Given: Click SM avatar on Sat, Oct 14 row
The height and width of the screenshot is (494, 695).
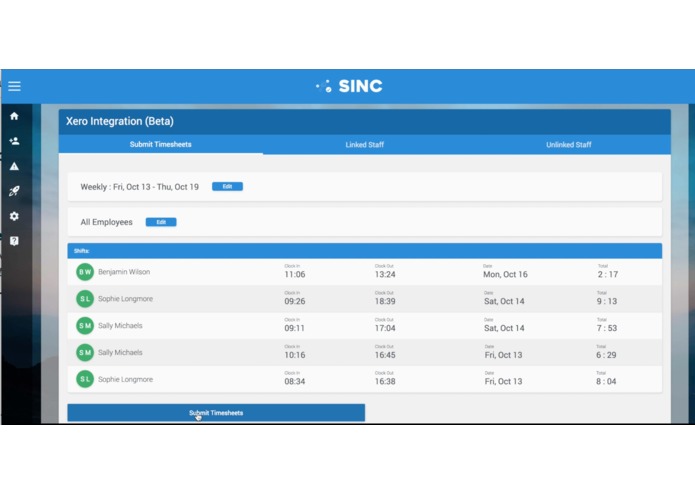Looking at the screenshot, I should click(85, 326).
